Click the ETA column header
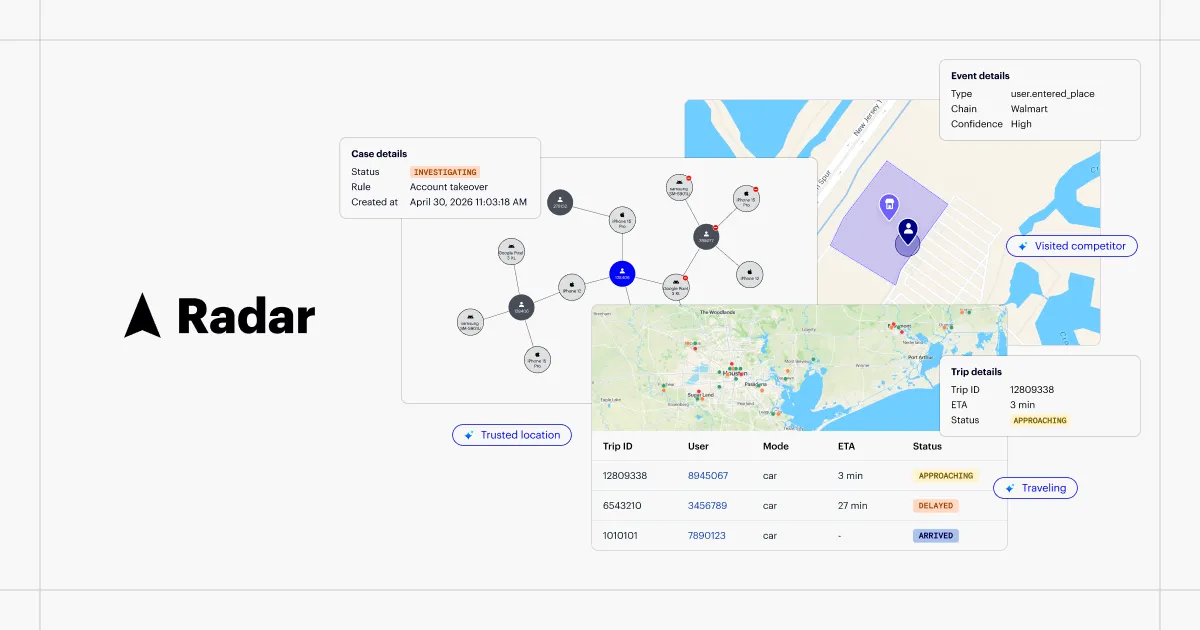The width and height of the screenshot is (1200, 630). 846,446
